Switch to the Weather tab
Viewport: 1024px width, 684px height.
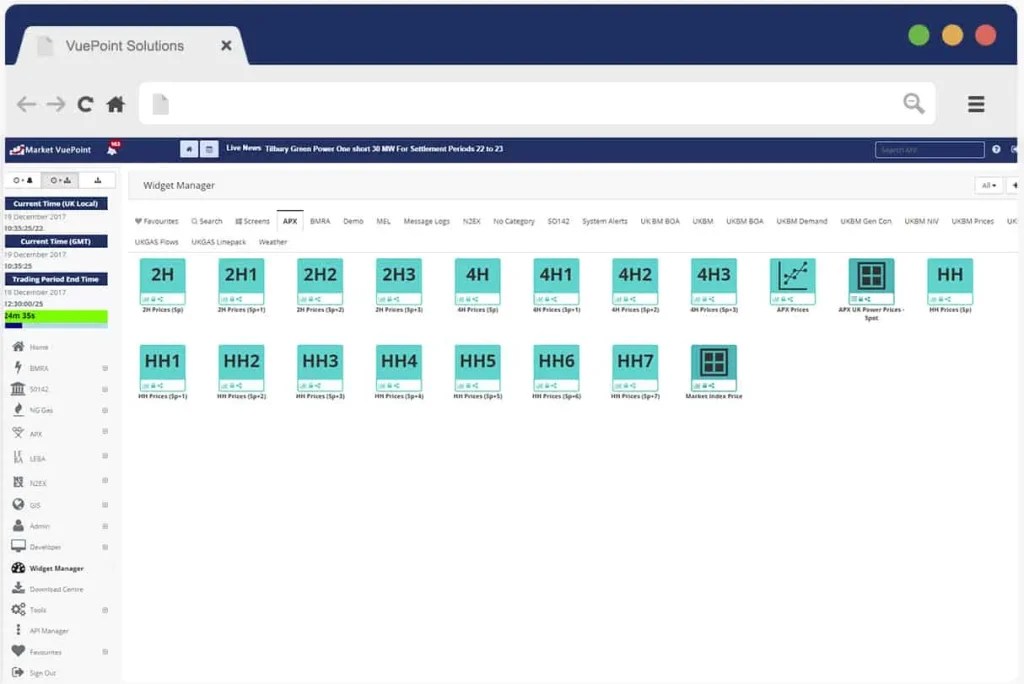click(x=272, y=242)
